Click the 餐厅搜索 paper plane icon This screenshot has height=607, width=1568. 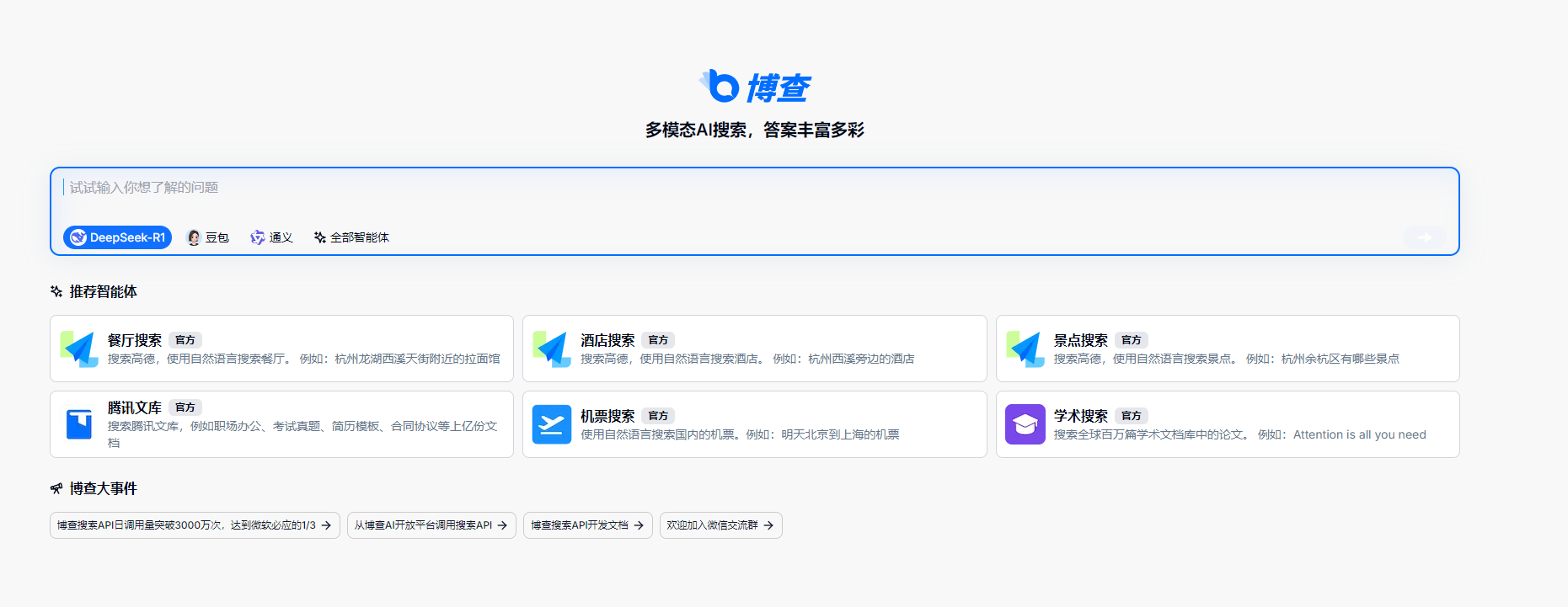point(79,349)
